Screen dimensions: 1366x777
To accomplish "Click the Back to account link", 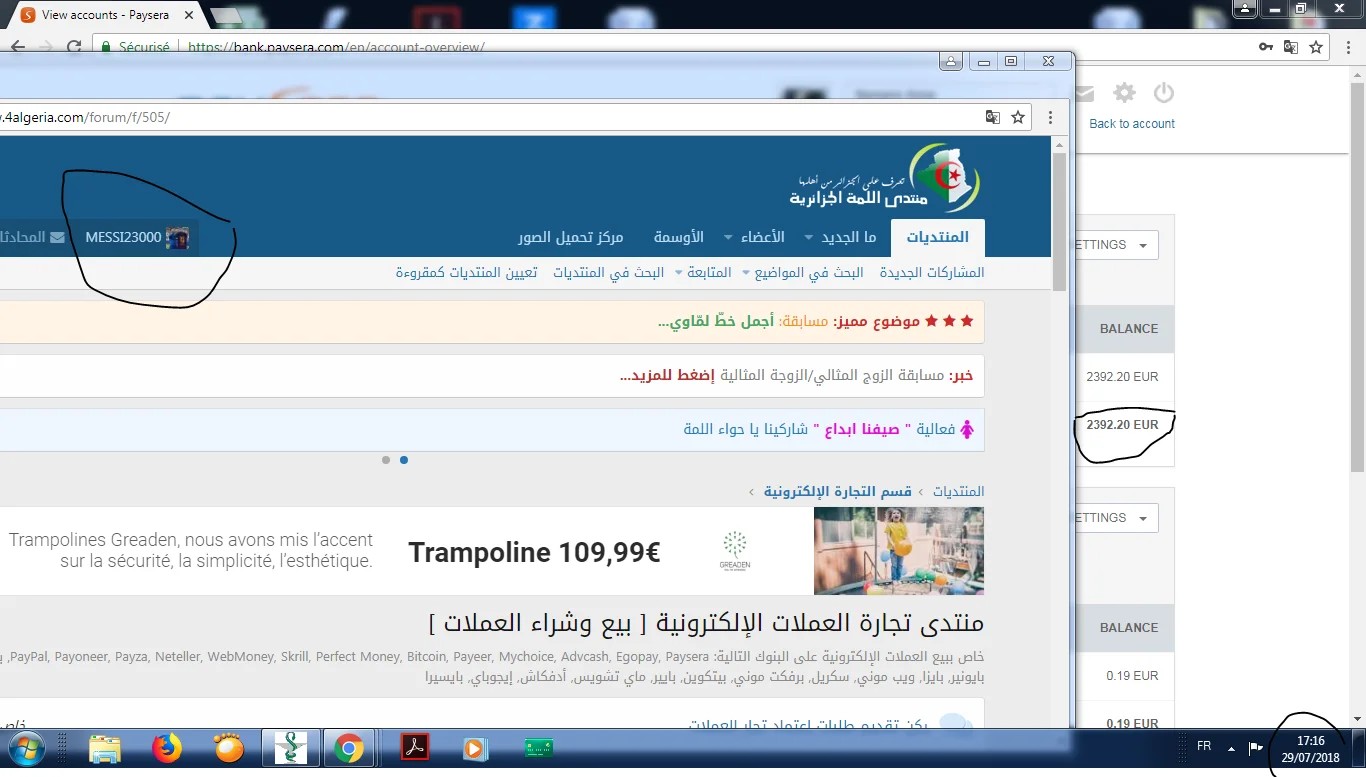I will (x=1132, y=124).
